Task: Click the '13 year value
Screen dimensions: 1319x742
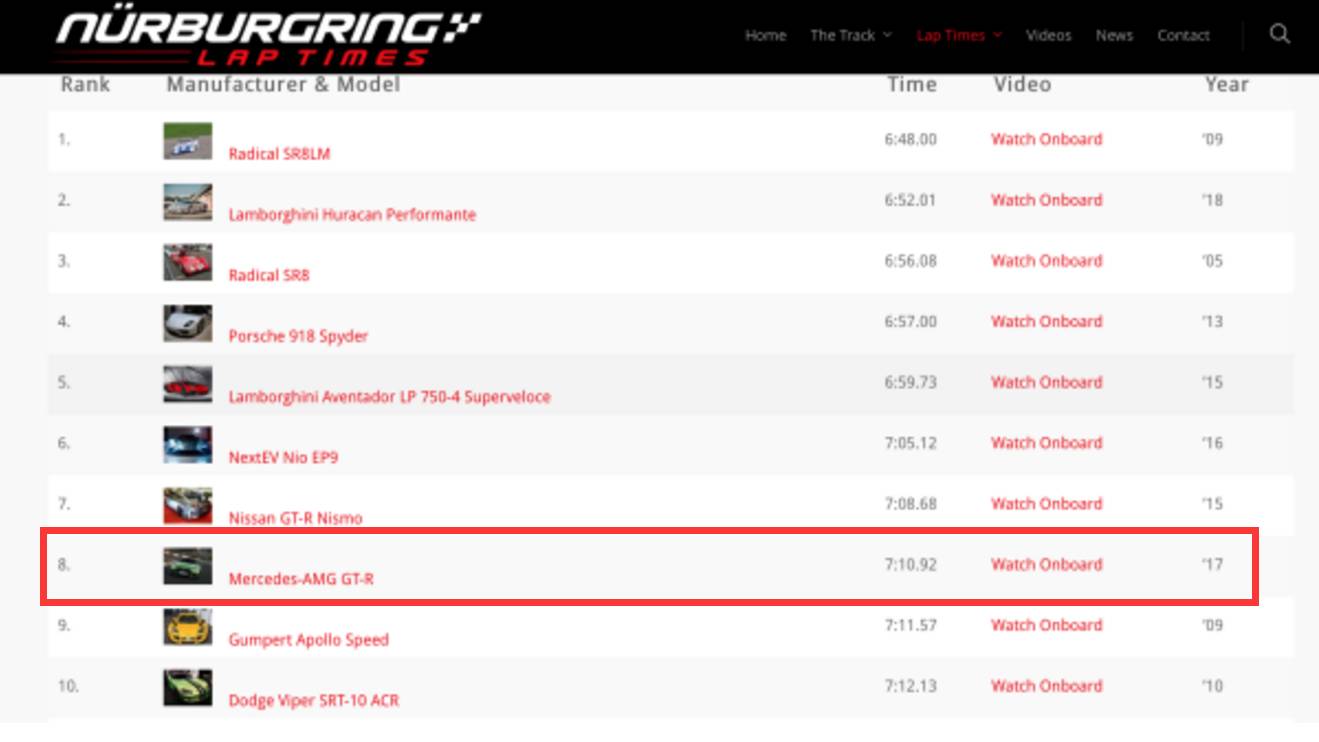Action: pos(1213,322)
